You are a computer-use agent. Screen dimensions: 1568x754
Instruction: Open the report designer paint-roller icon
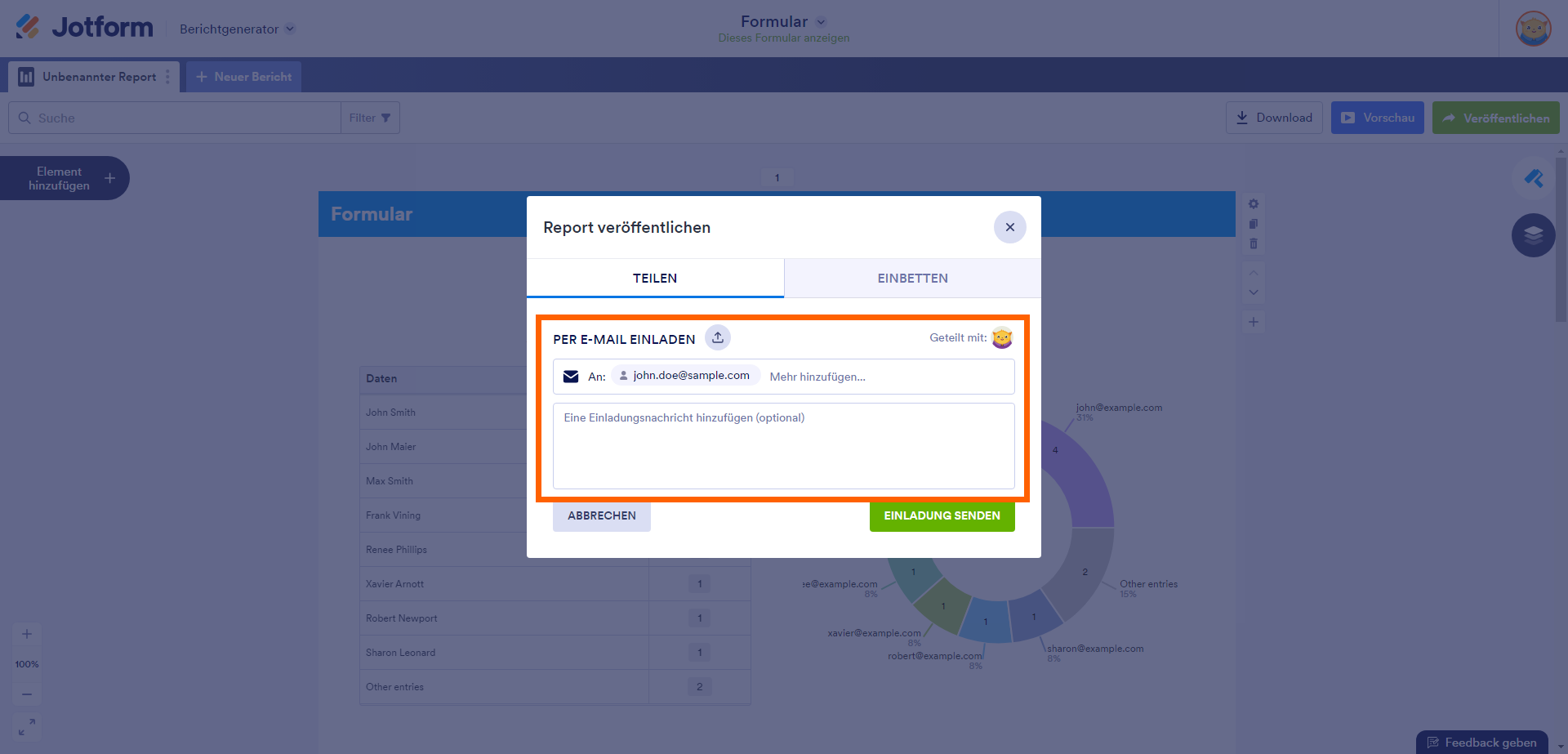(1534, 178)
